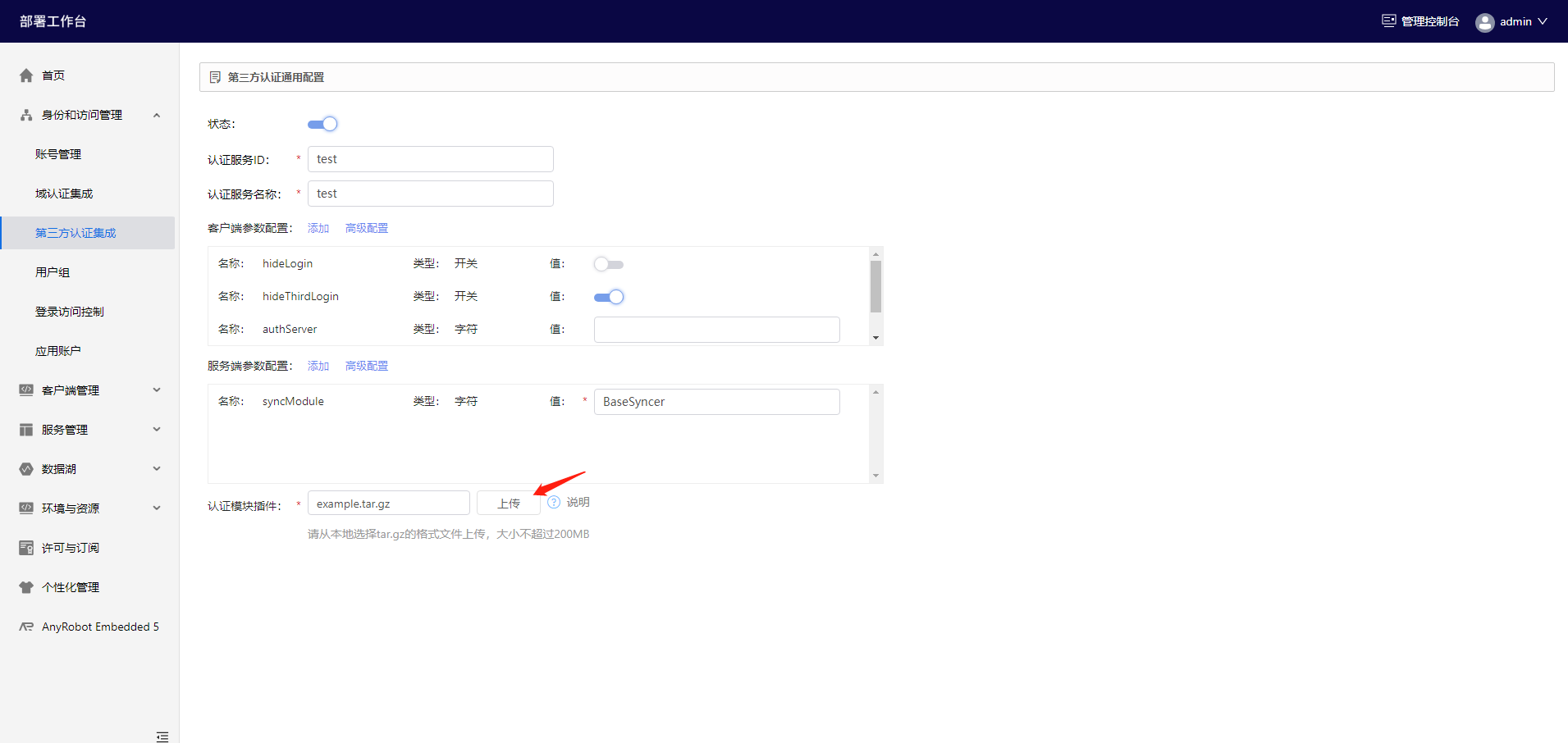Click the sidebar collapse icon at bottom
Image resolution: width=1568 pixels, height=743 pixels.
point(162,736)
